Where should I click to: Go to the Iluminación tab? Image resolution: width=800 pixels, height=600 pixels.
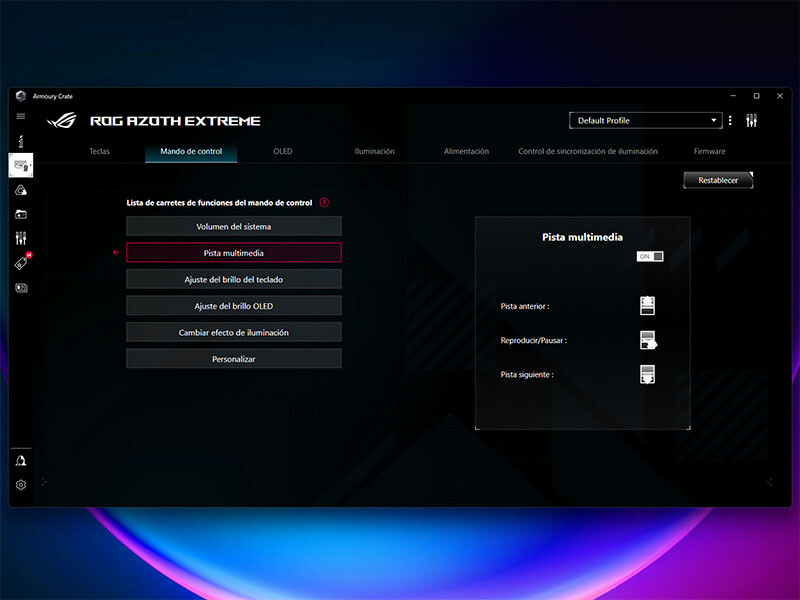374,151
